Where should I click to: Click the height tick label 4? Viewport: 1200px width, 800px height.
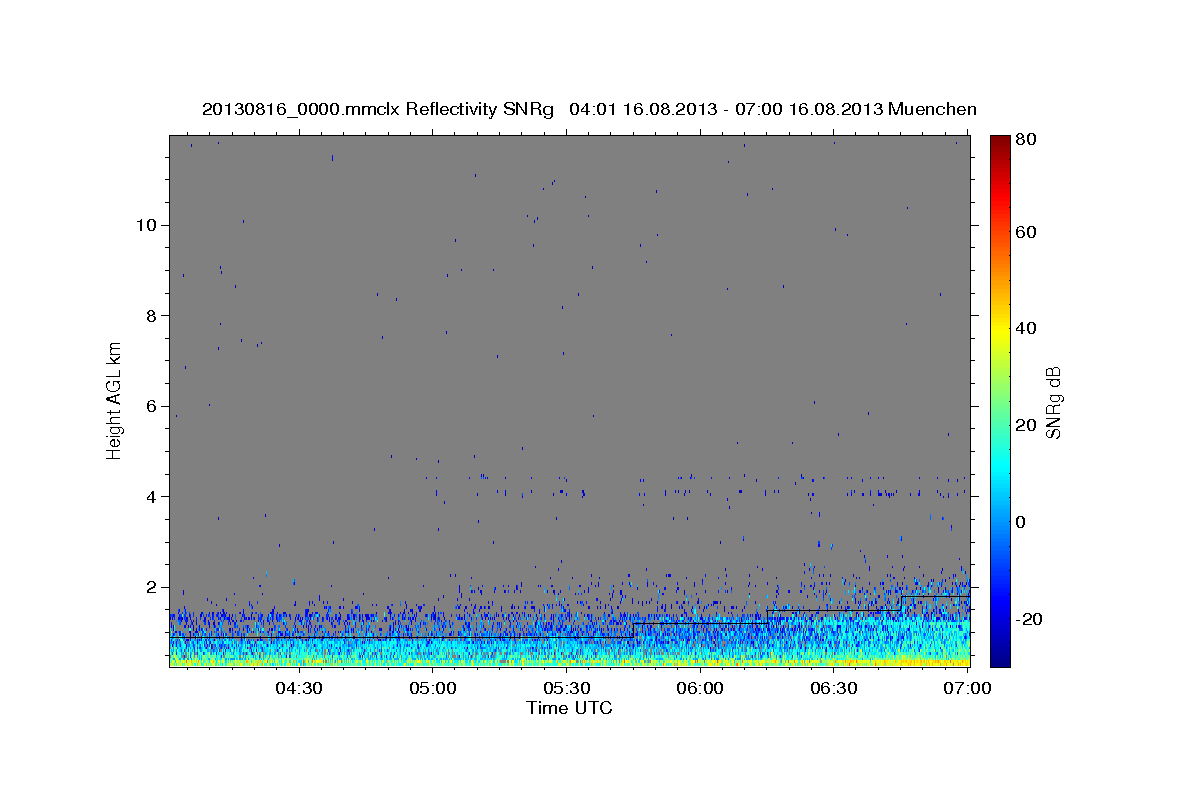pos(152,497)
